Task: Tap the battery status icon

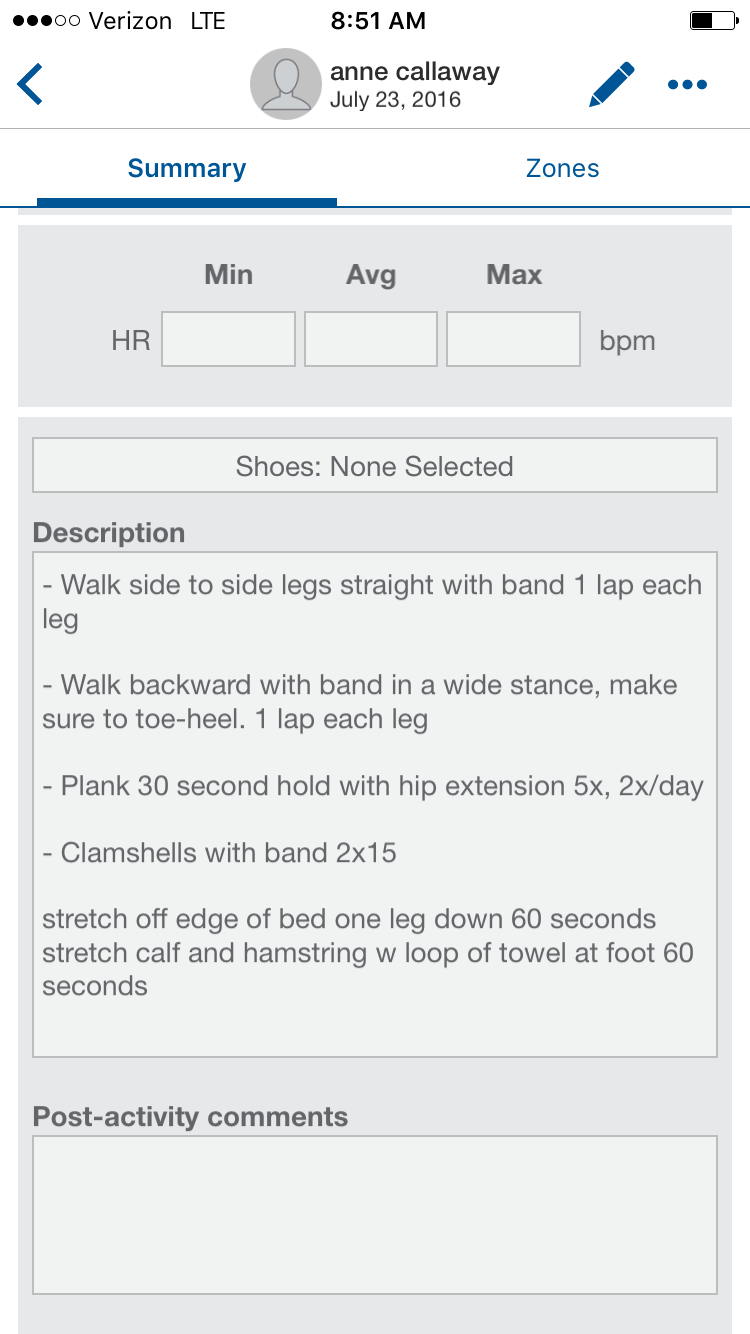Action: (713, 20)
